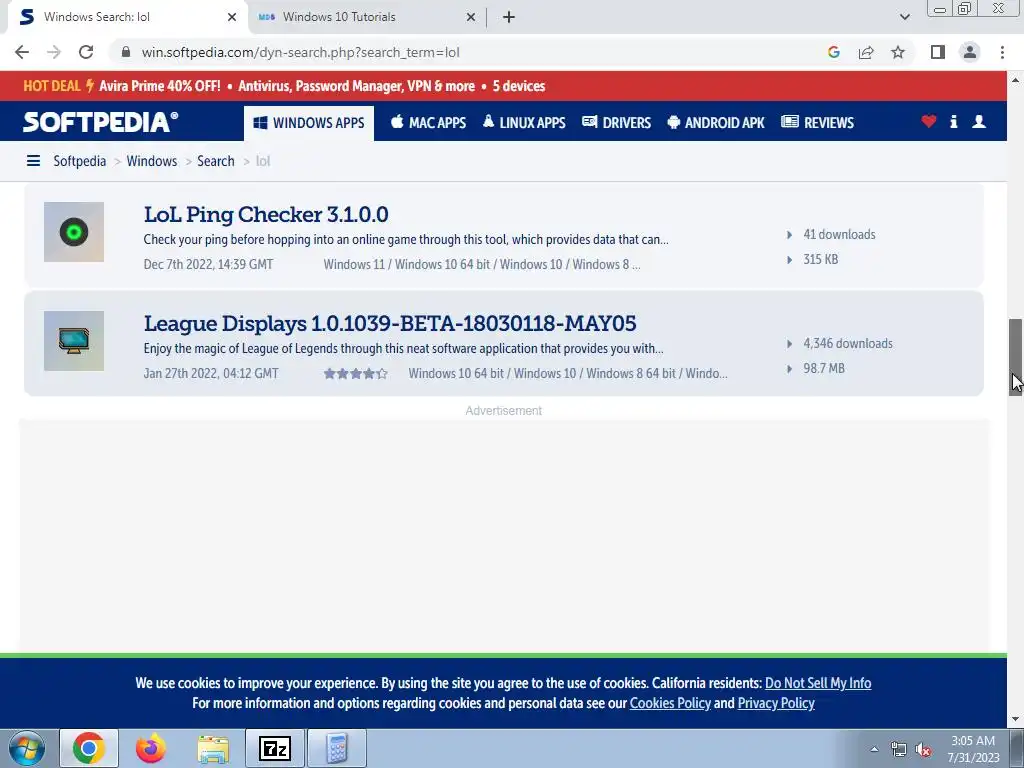Viewport: 1024px width, 768px height.
Task: Open the hamburger menu beside breadcrumbs
Action: click(33, 161)
